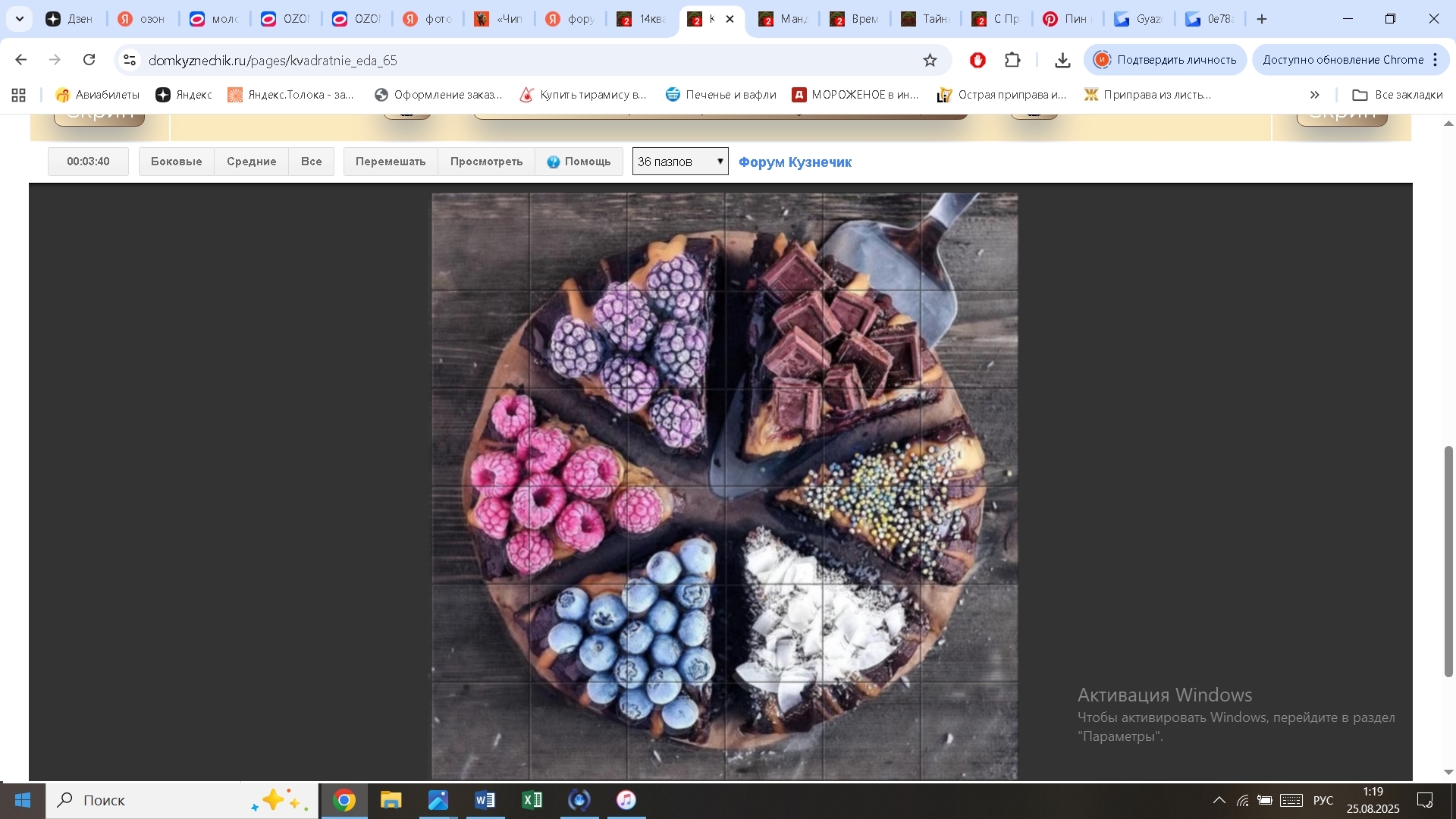Viewport: 1456px width, 819px height.
Task: Click the page vertical scrollbar thumb
Action: 1448,561
